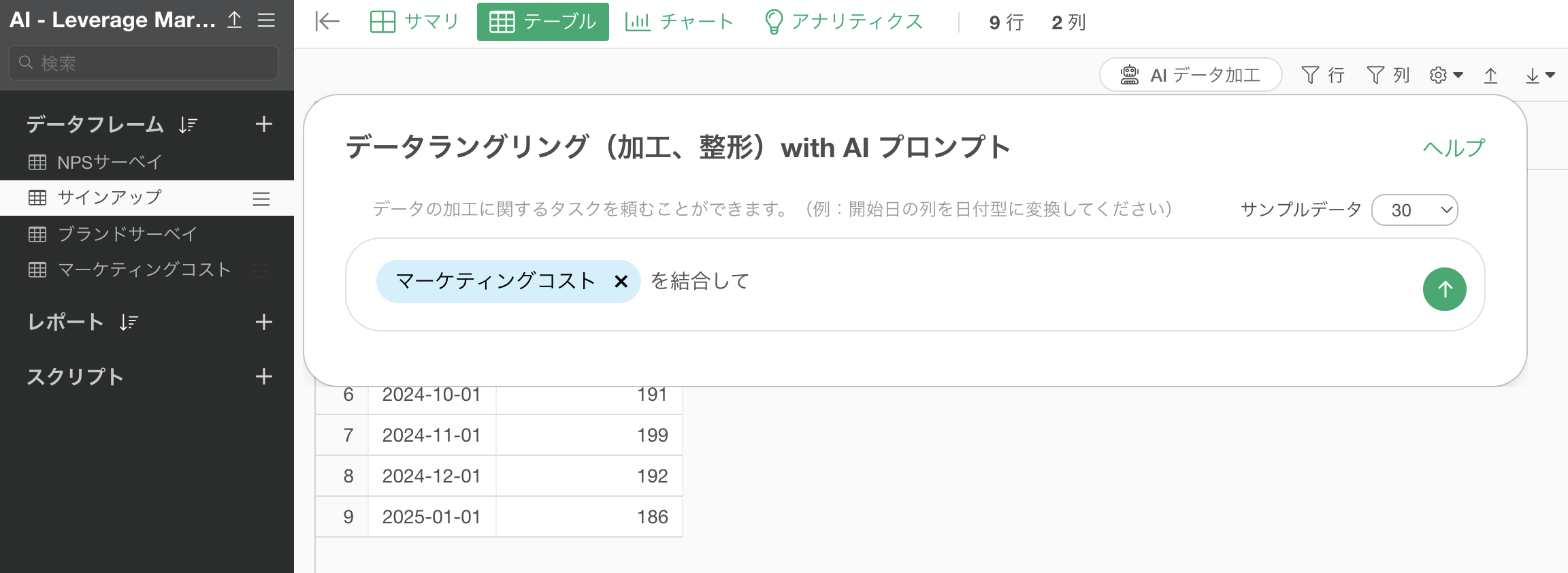The width and height of the screenshot is (1568, 573).
Task: Click the green submit arrow button
Action: [1444, 289]
